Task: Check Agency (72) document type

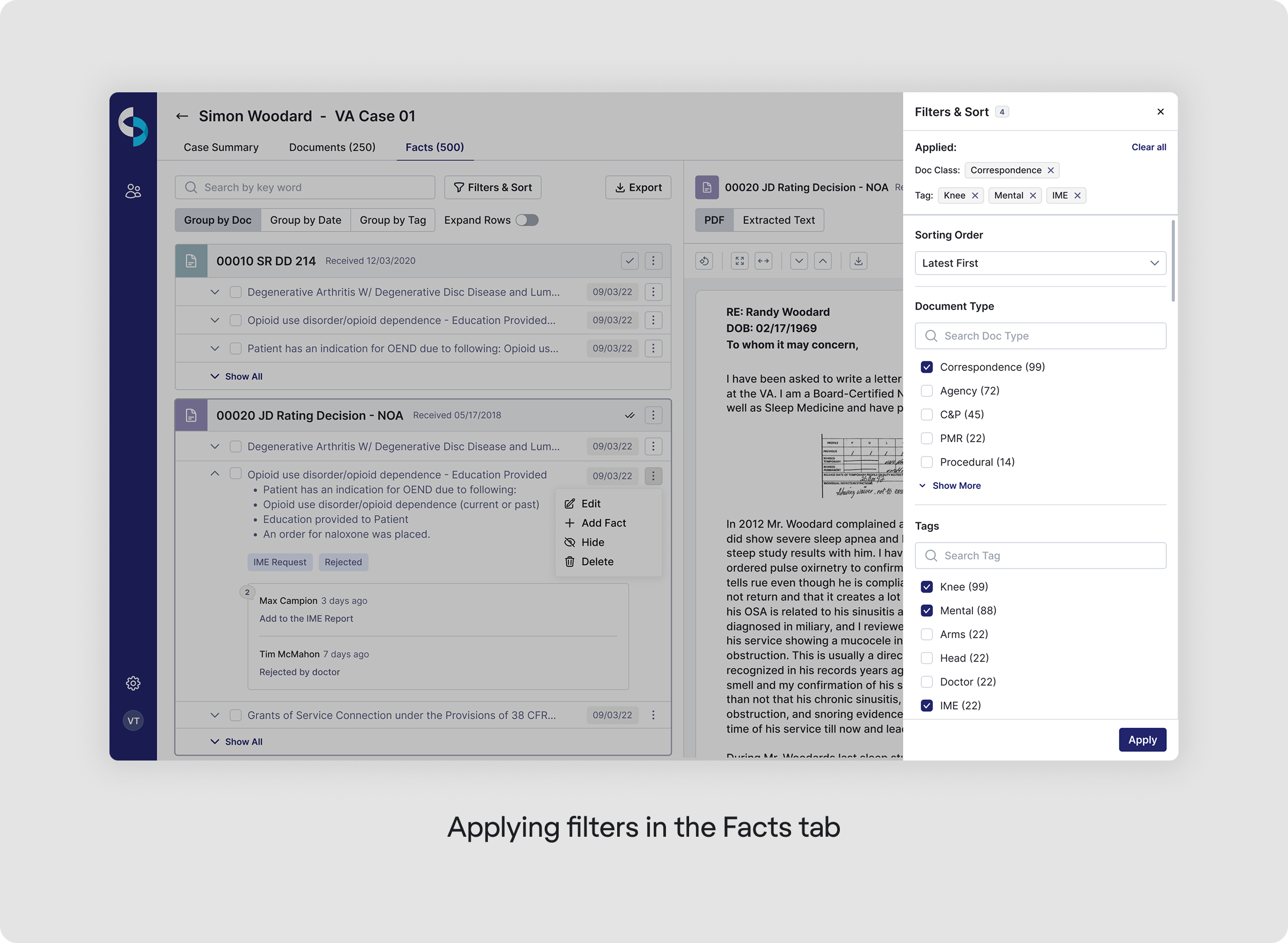Action: pyautogui.click(x=927, y=391)
